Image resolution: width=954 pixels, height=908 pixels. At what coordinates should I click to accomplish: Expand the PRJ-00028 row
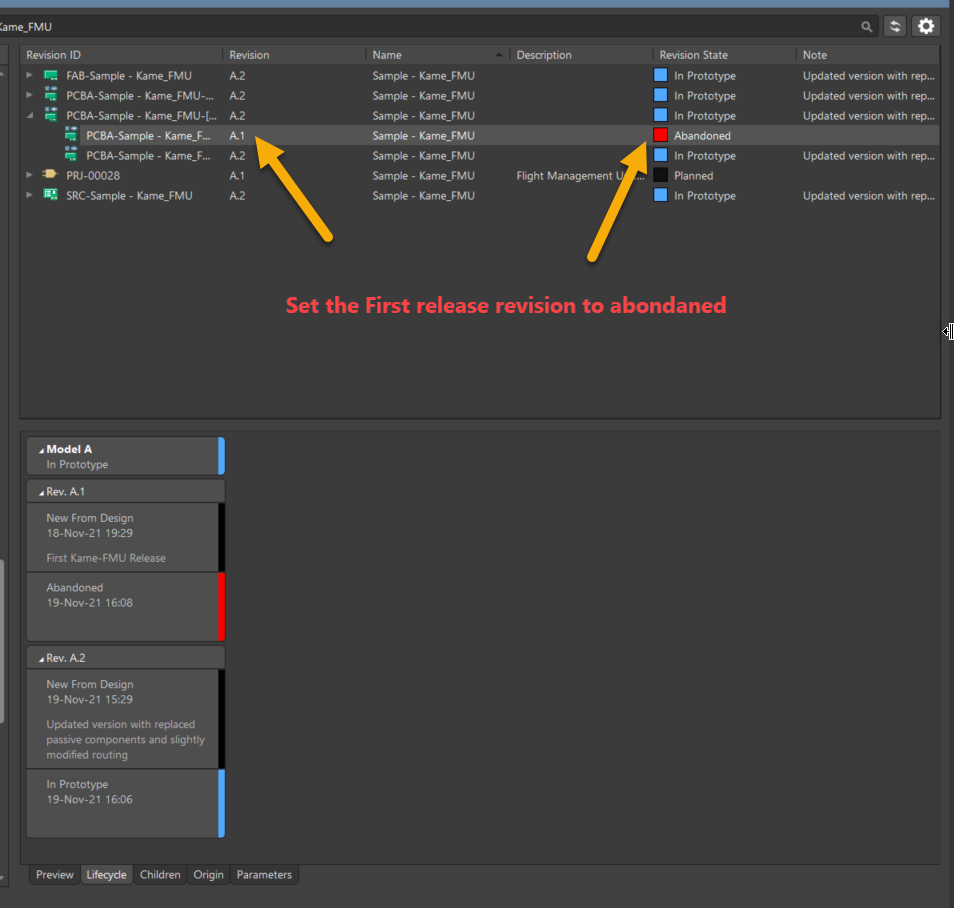(29, 175)
